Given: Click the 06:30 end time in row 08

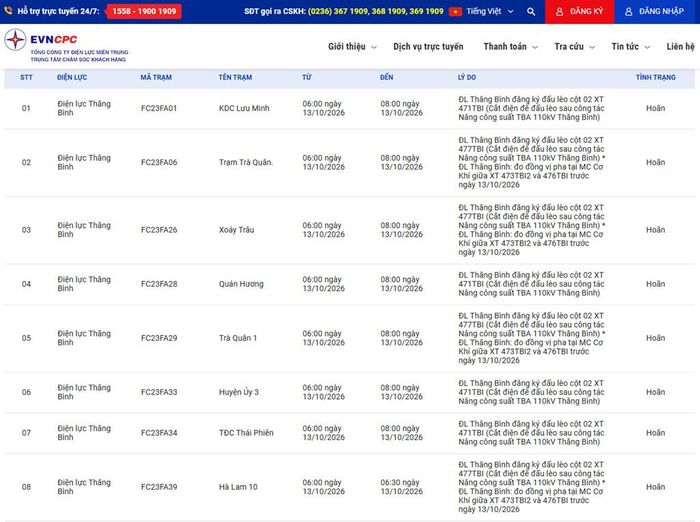Looking at the screenshot, I should 401,487.
